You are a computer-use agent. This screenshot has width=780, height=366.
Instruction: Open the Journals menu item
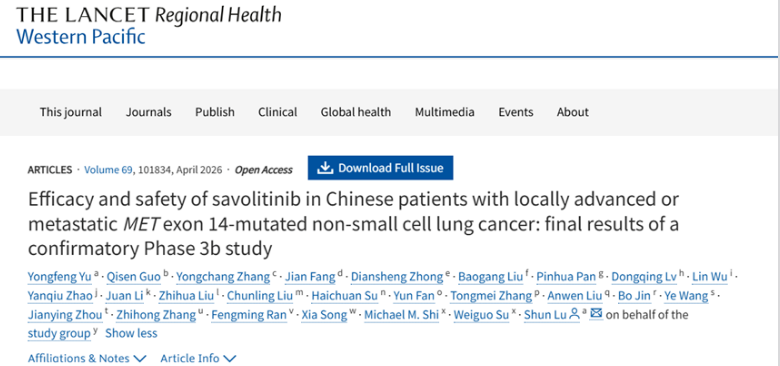148,112
